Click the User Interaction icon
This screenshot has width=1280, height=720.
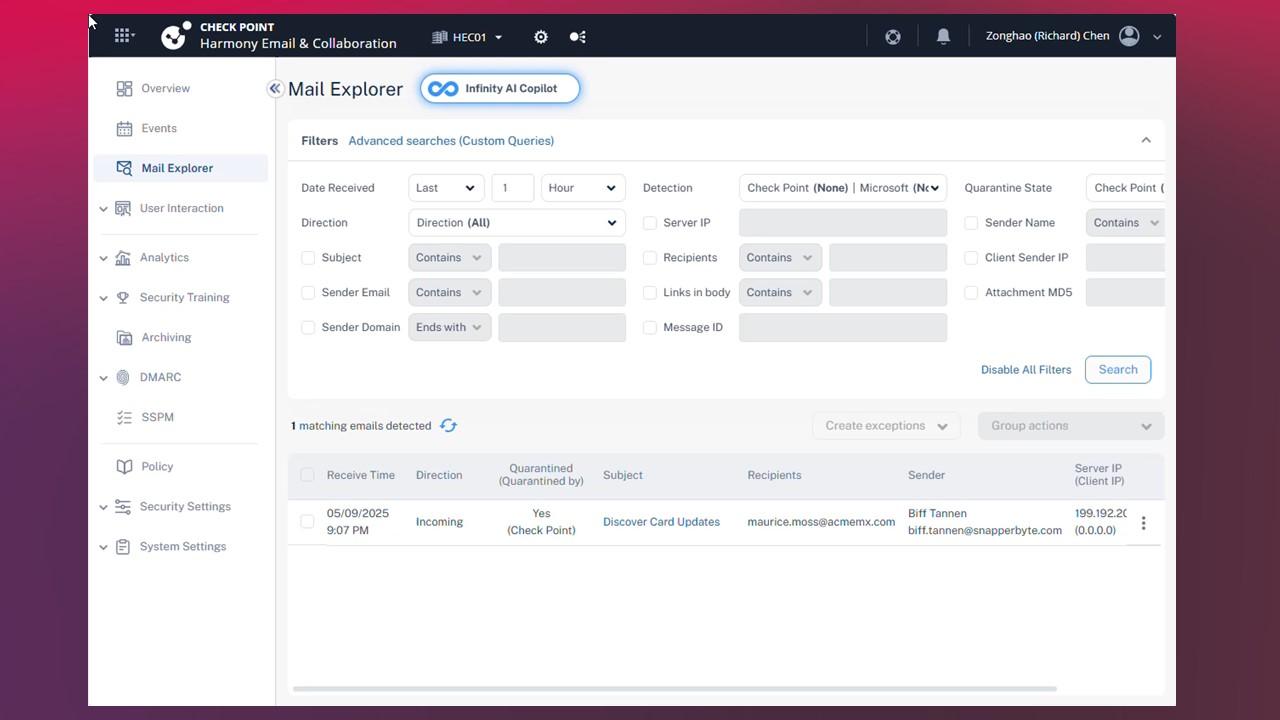click(x=123, y=208)
